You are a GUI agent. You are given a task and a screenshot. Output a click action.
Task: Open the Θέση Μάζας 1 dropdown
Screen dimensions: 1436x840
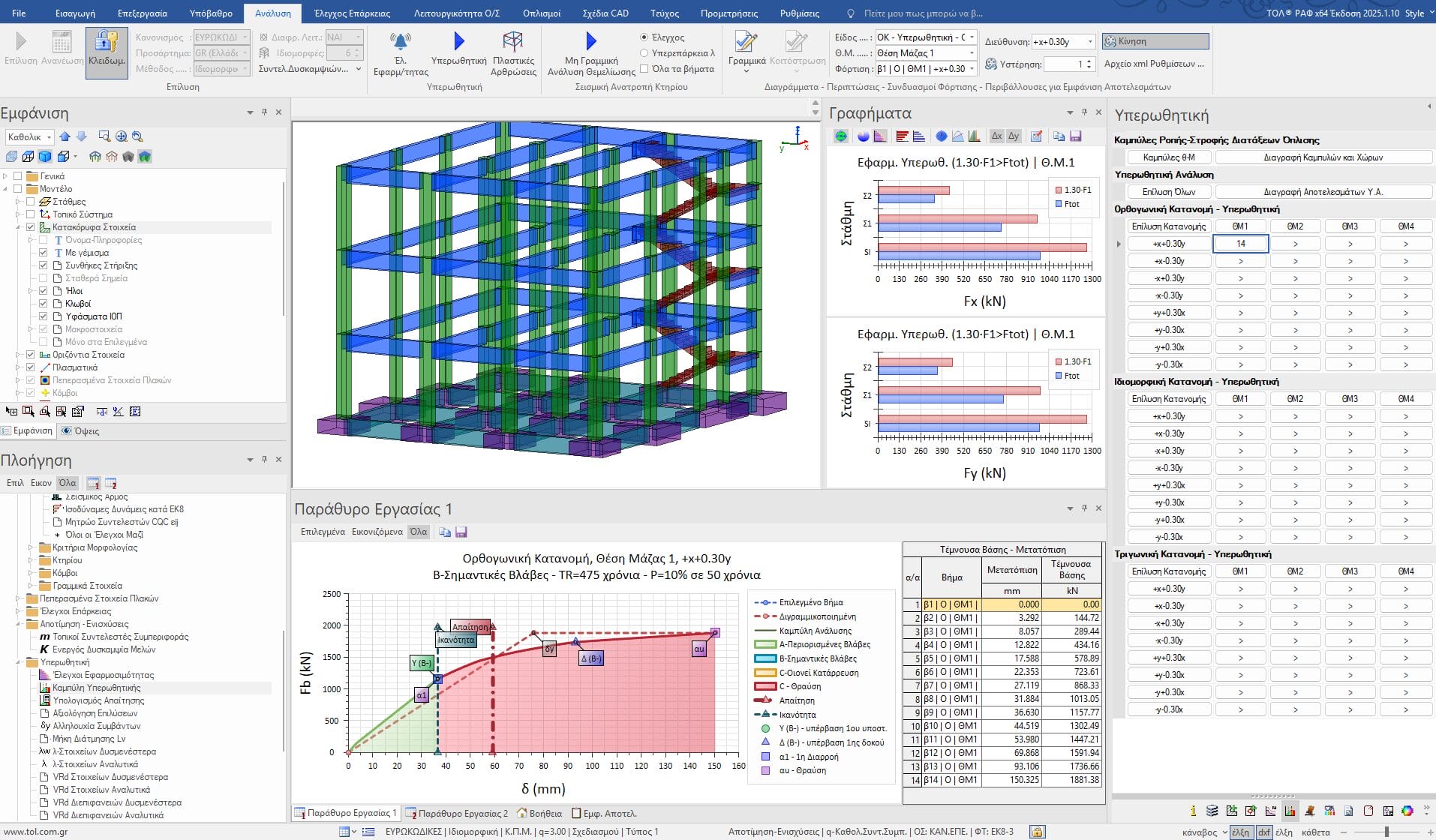point(972,53)
